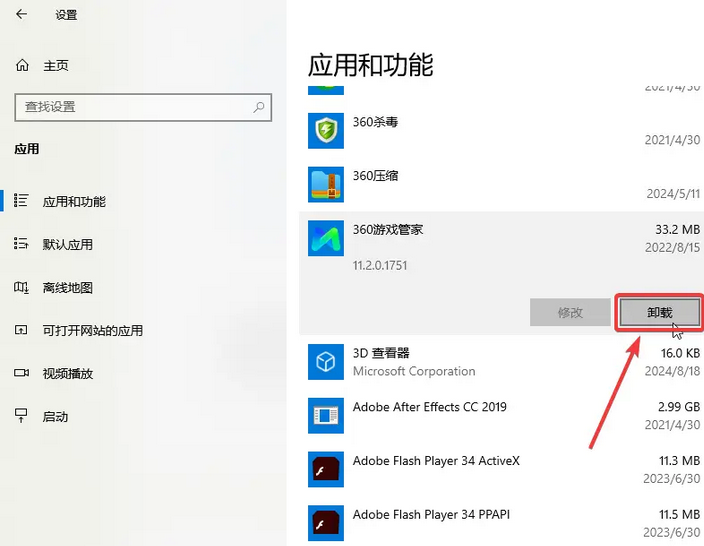This screenshot has width=704, height=546.
Task: Click the Flash Player 34 PPAPI icon
Action: pos(326,523)
